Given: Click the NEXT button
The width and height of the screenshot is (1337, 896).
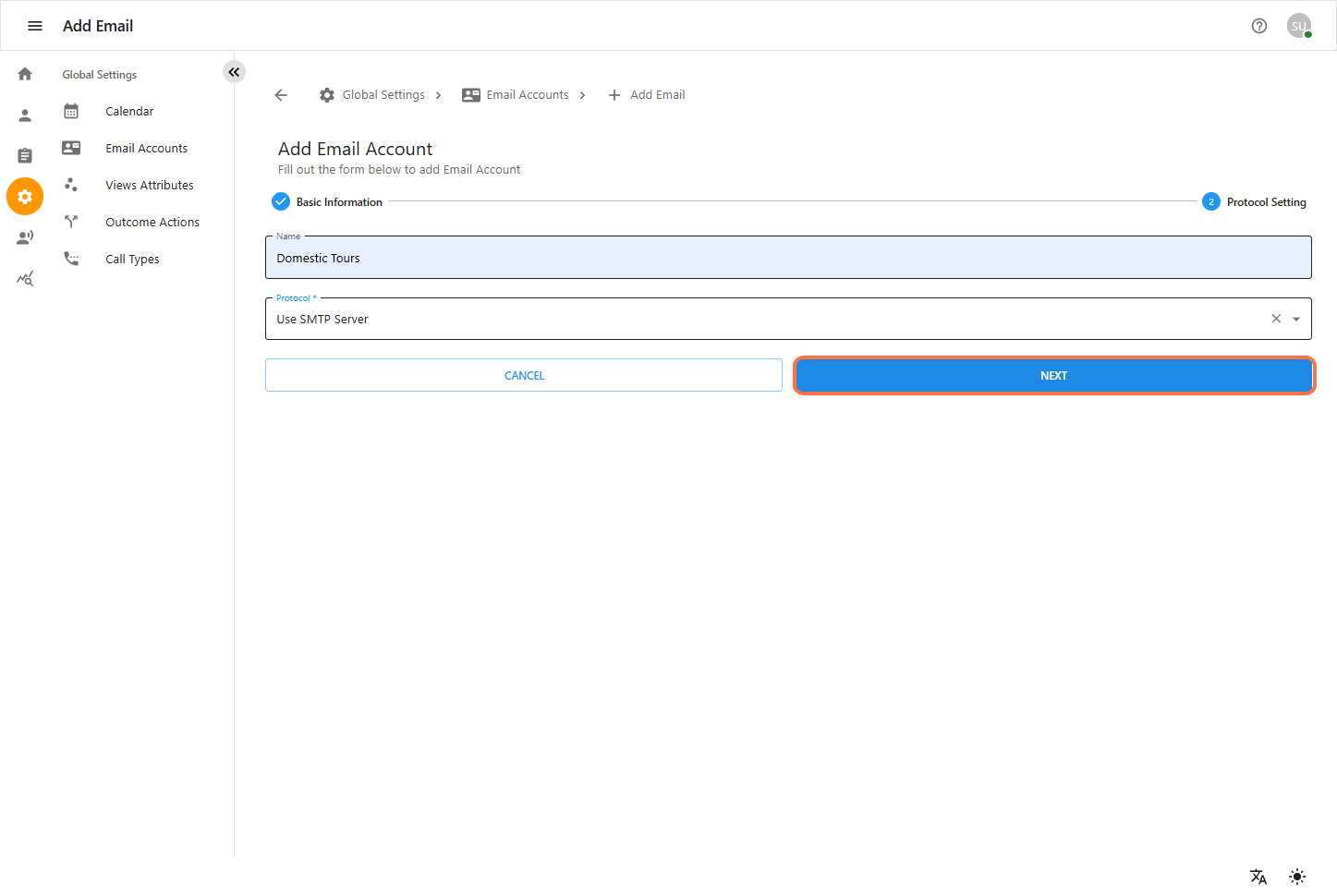Looking at the screenshot, I should pos(1052,375).
